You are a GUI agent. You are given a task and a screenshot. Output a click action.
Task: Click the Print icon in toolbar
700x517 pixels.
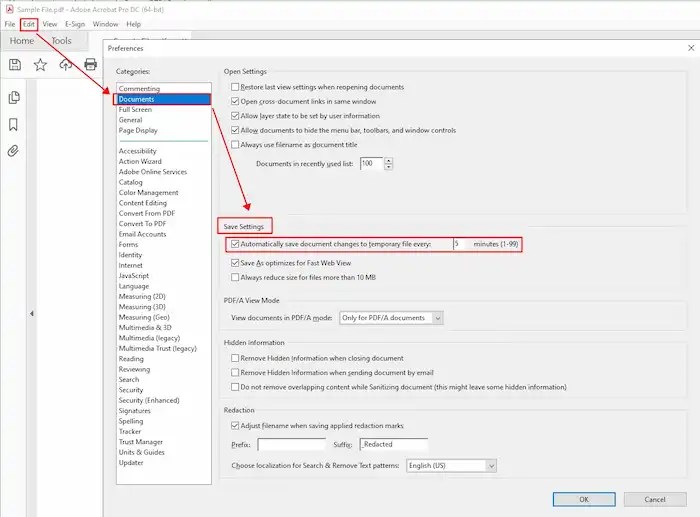pyautogui.click(x=91, y=65)
